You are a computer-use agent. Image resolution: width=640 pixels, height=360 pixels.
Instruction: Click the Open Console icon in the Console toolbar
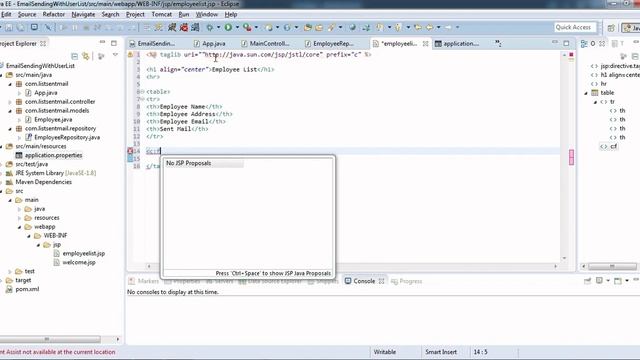point(618,281)
